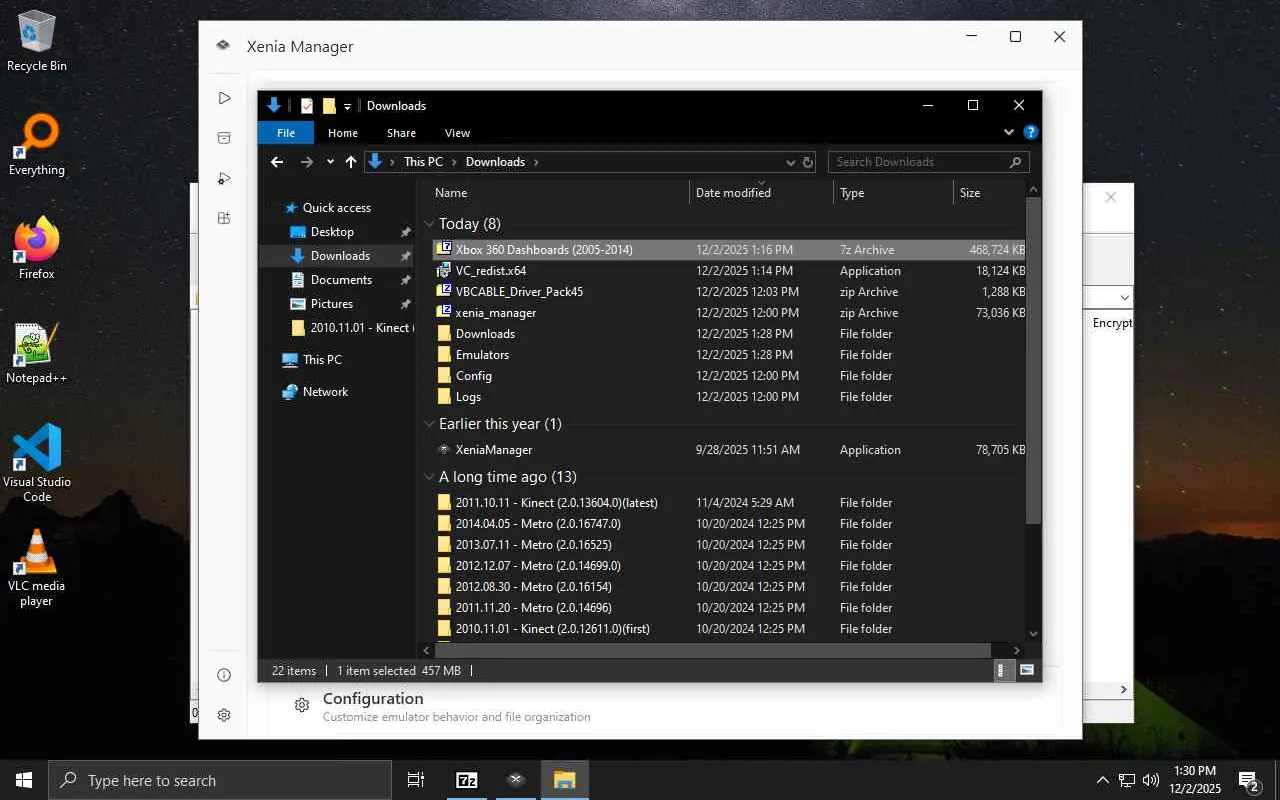Screen dimensions: 1280x800
Task: Expand the address bar history dropdown
Action: click(790, 162)
